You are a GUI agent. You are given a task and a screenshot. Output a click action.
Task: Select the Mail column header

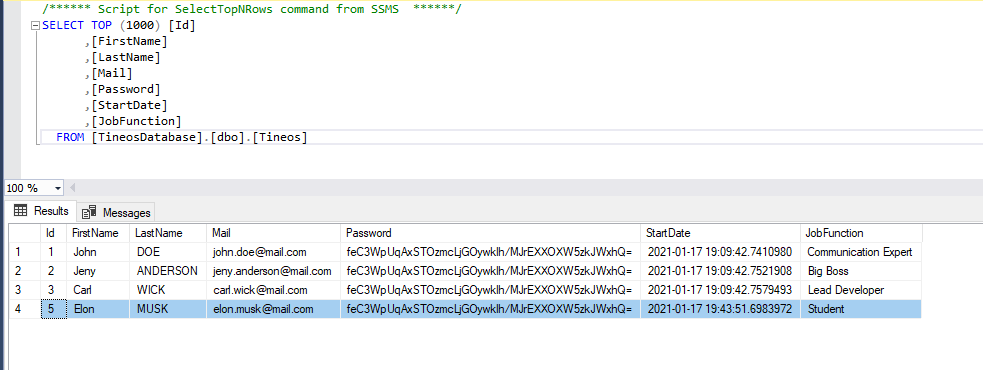(274, 233)
